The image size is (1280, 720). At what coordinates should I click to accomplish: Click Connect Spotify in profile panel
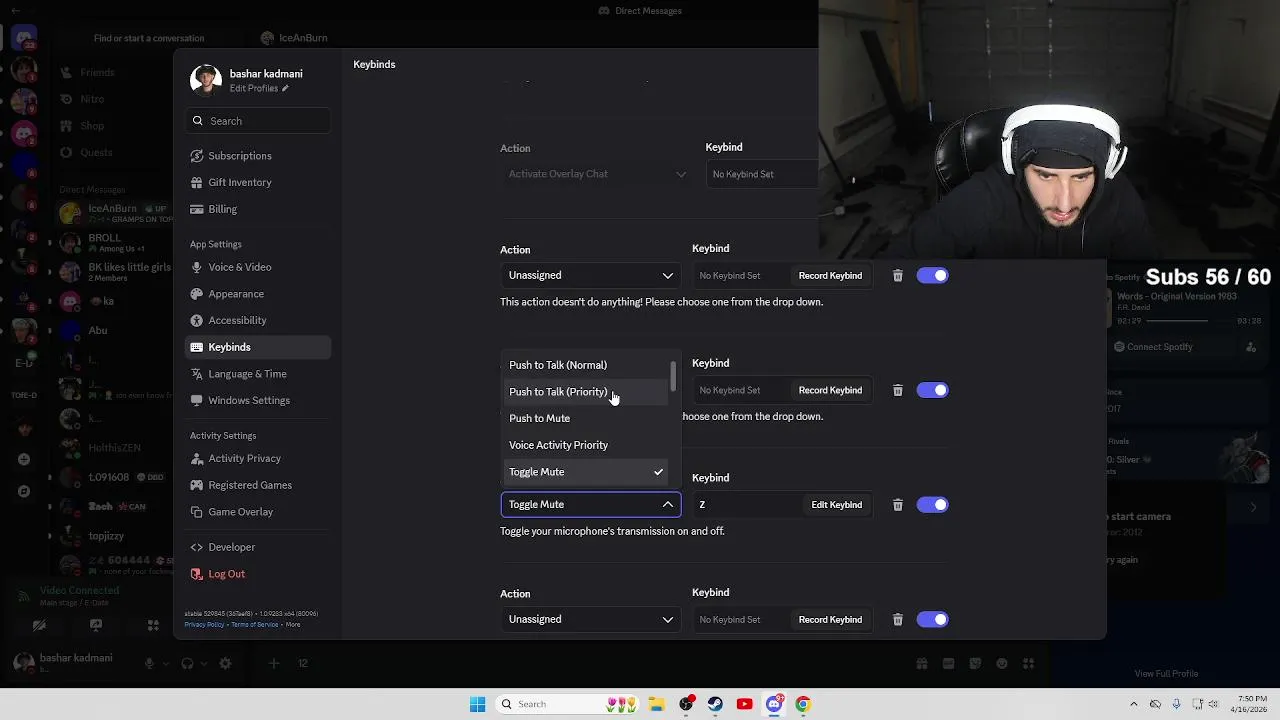tap(1159, 347)
